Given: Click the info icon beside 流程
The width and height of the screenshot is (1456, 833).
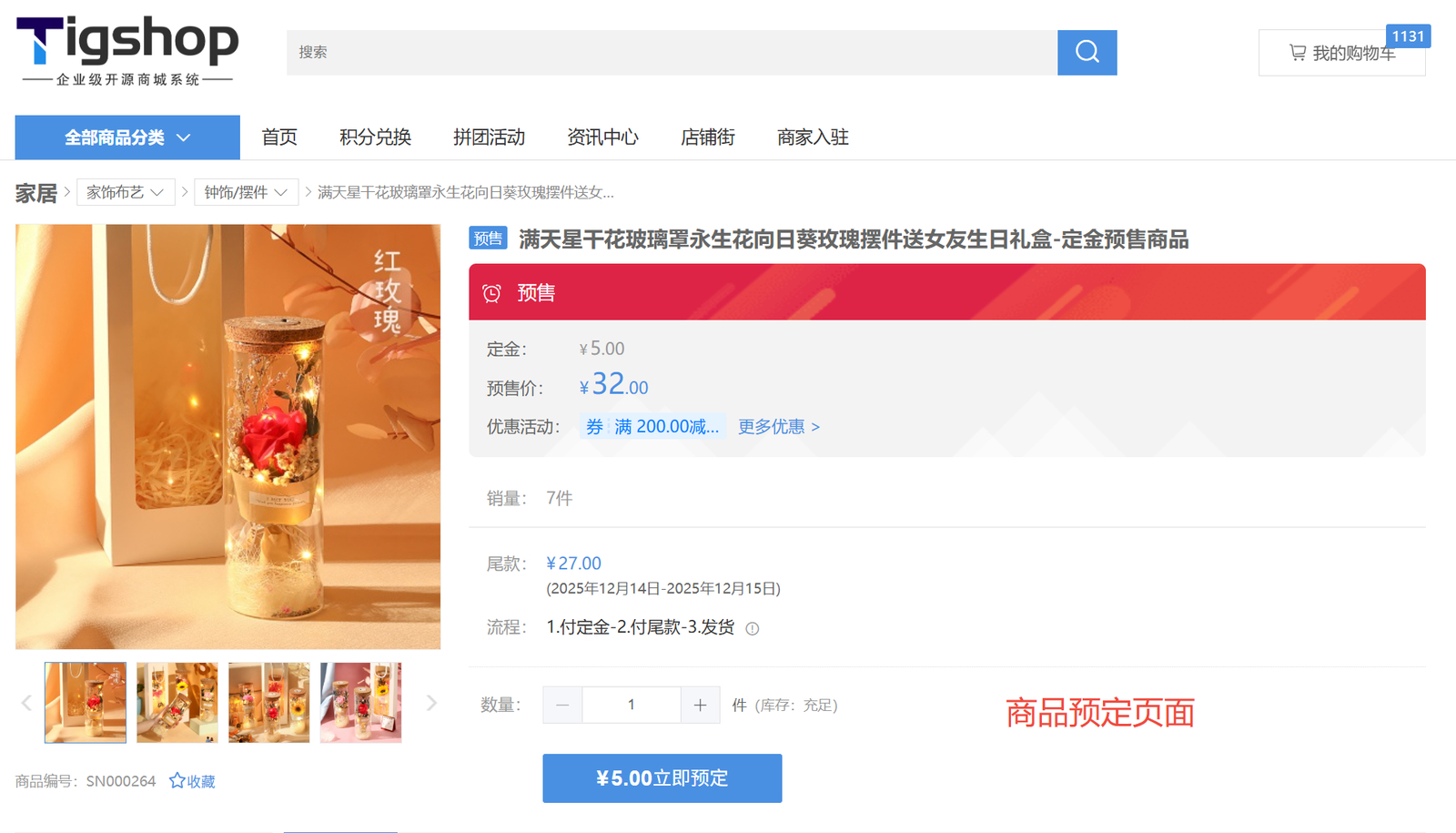Looking at the screenshot, I should click(x=753, y=628).
